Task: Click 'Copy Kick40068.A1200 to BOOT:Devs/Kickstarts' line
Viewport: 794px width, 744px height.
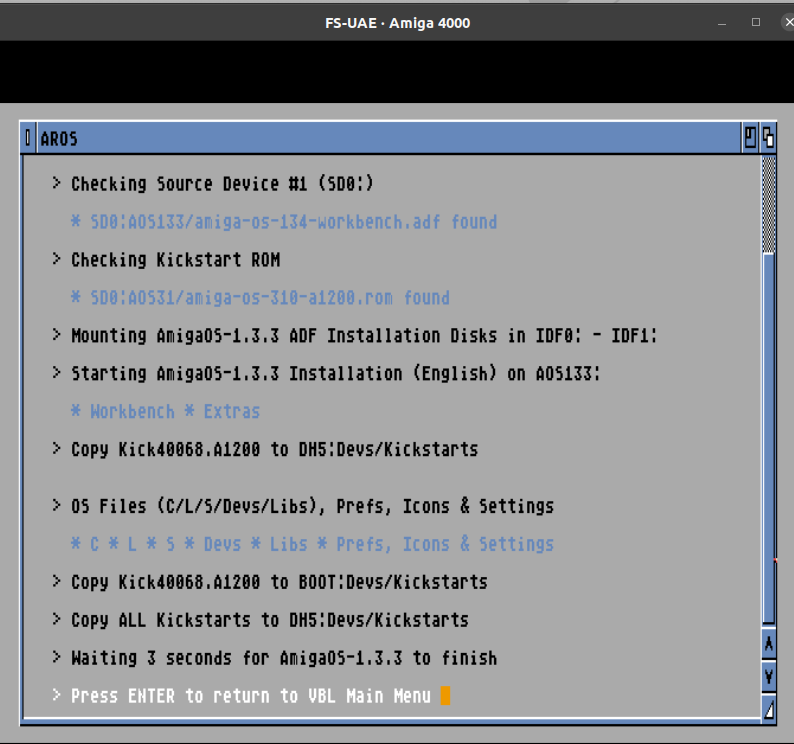Action: [269, 582]
